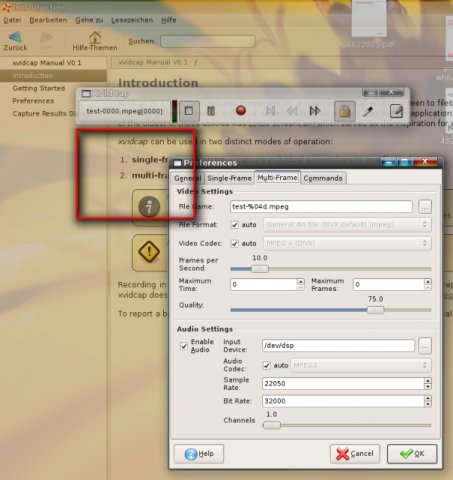This screenshot has width=453, height=480.
Task: Click the Maximum Time field
Action: [x=263, y=284]
